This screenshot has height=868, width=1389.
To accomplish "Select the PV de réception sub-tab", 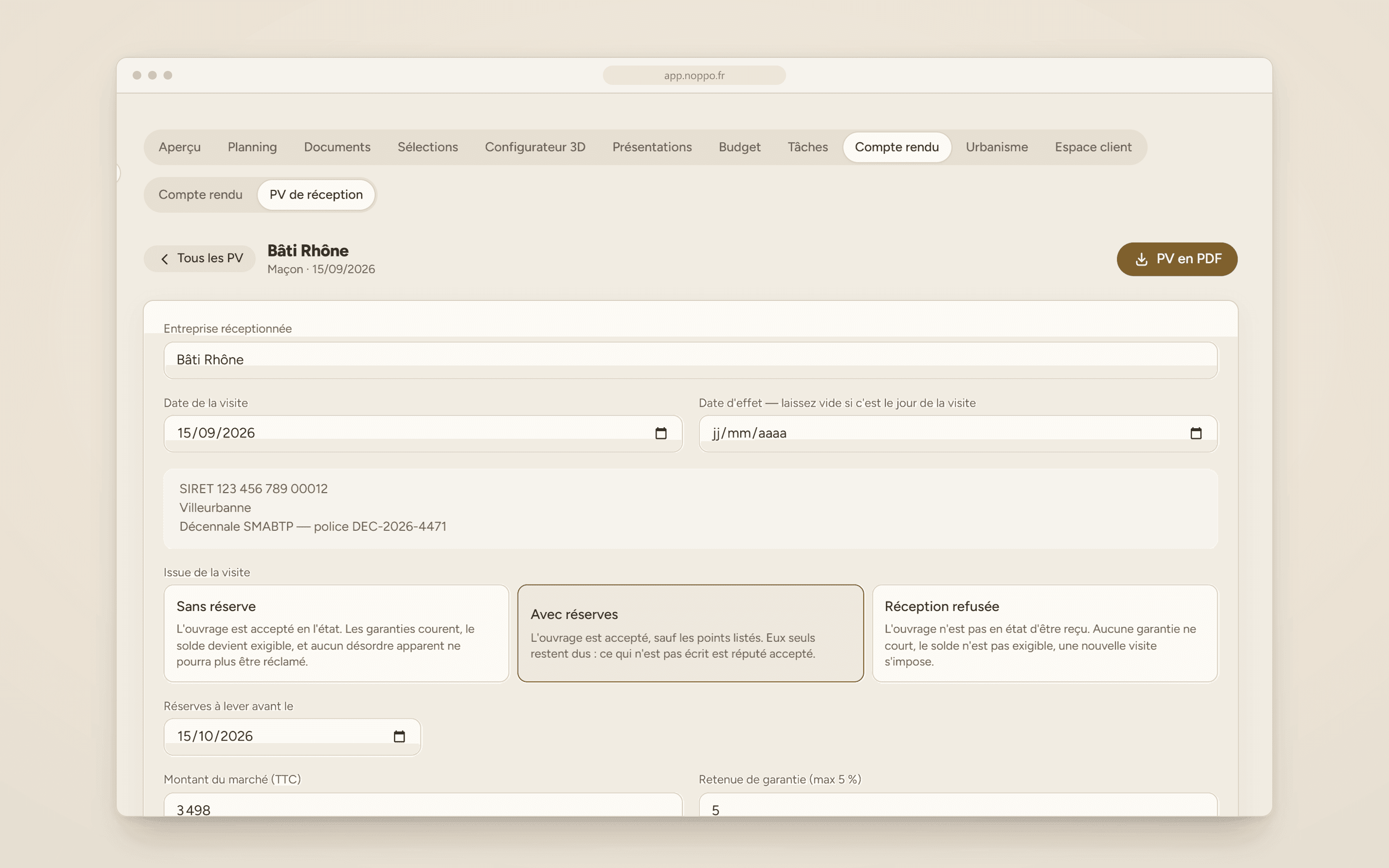I will 316,195.
